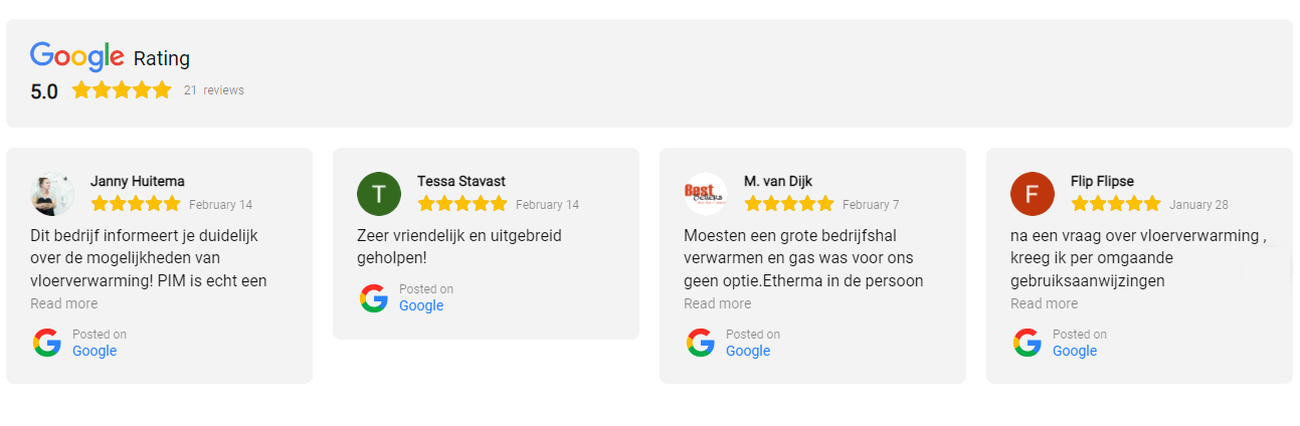Expand M. van Dijk's review with Read more
Screen dimensions: 1300x426
(x=717, y=304)
